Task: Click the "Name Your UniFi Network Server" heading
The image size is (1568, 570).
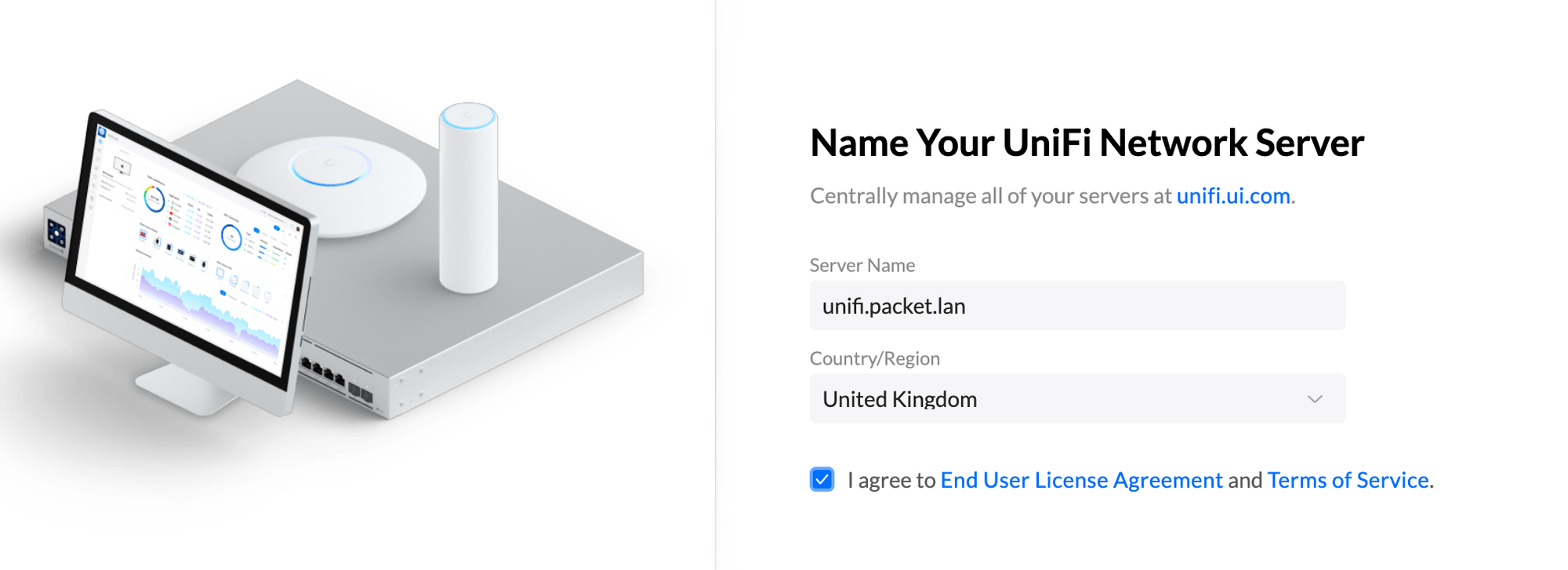Action: [1087, 143]
